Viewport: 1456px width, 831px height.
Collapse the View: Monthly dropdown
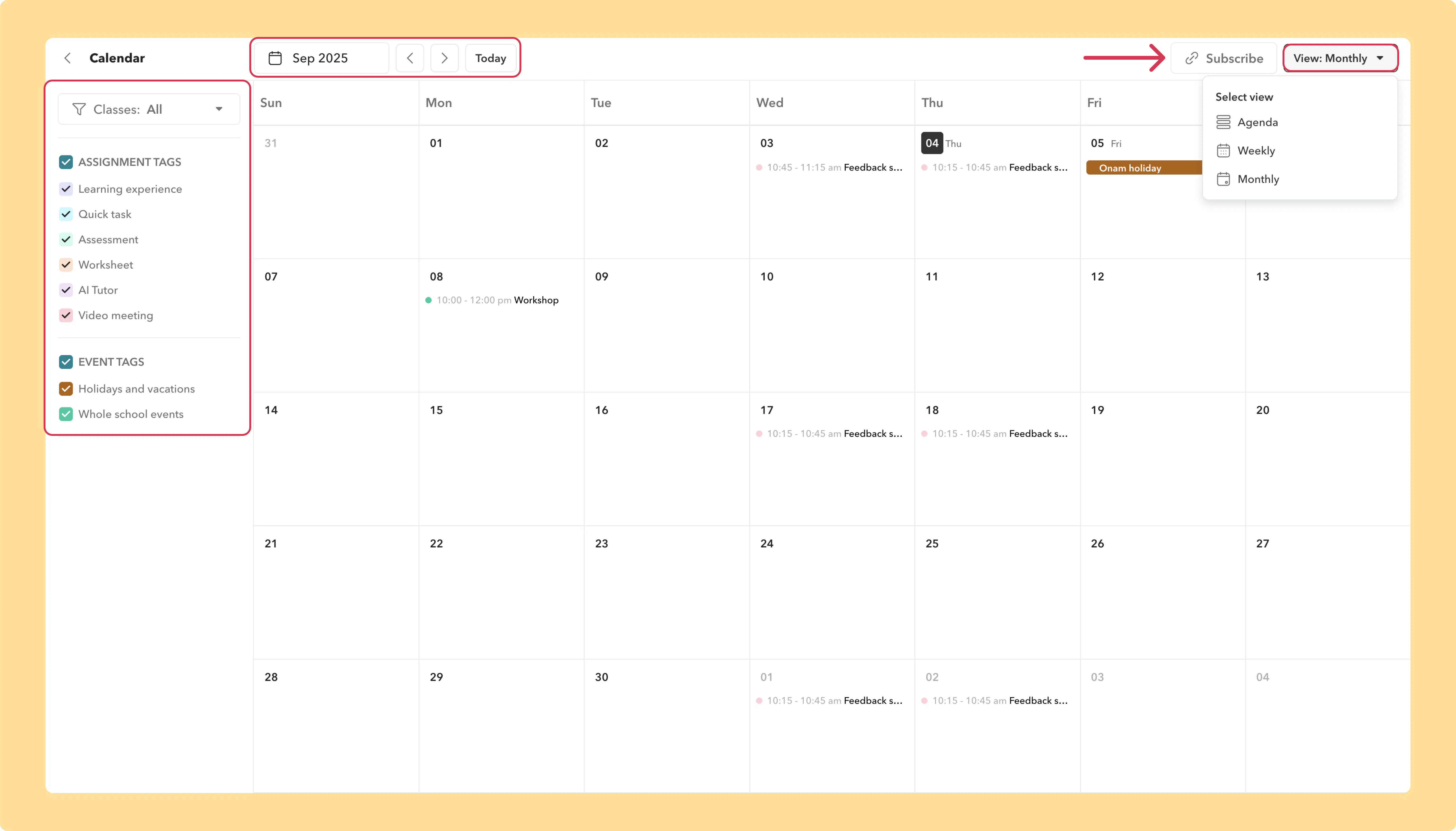(x=1340, y=58)
